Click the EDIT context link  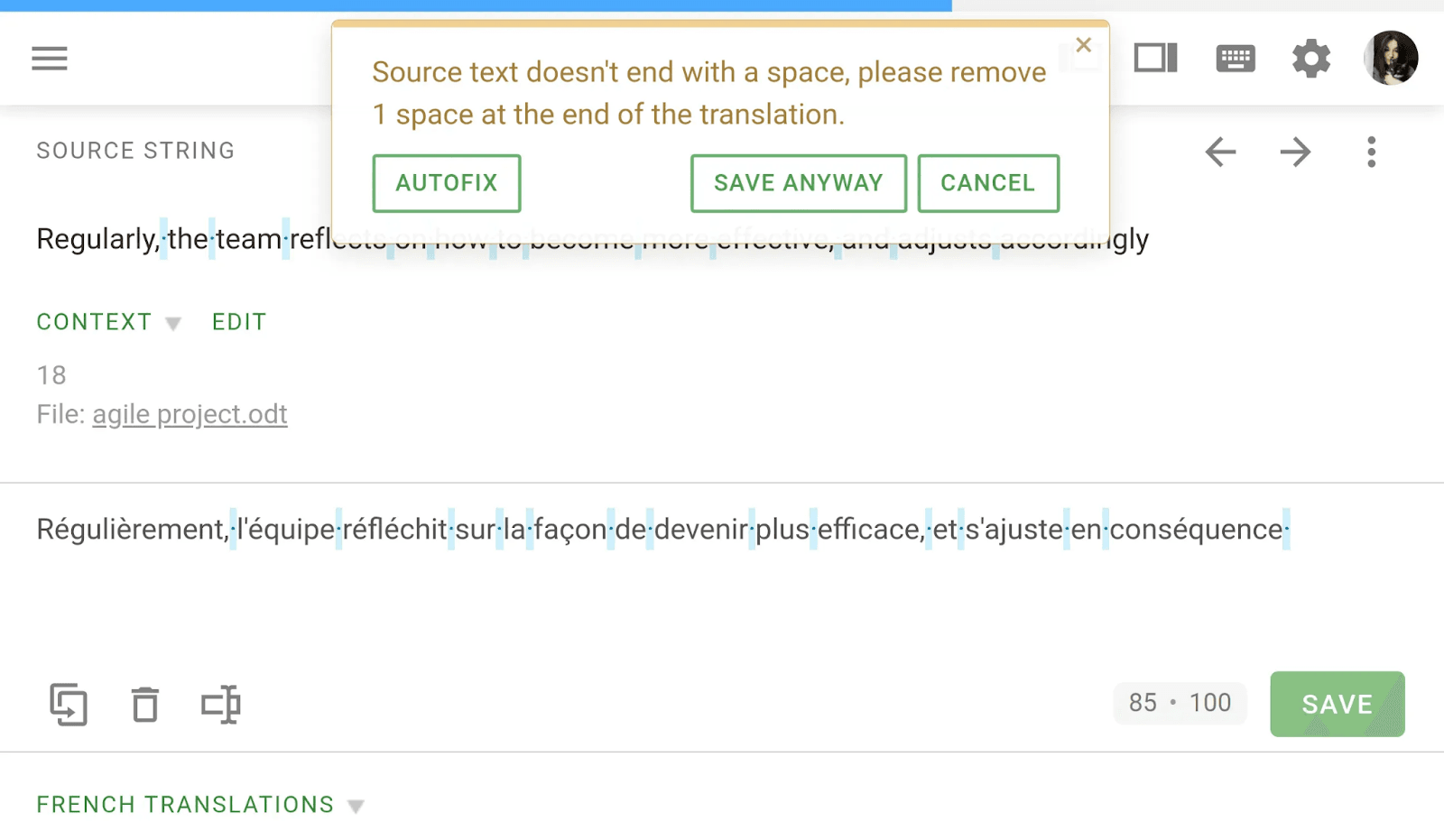pos(239,322)
